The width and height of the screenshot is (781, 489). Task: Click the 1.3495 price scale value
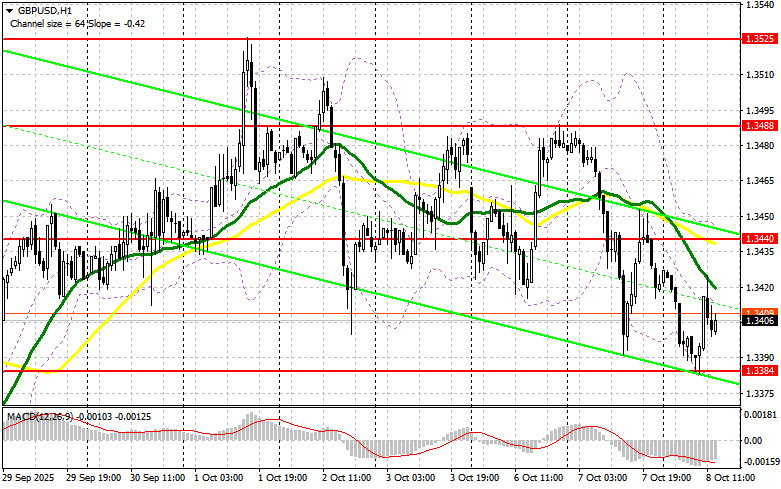pos(760,111)
